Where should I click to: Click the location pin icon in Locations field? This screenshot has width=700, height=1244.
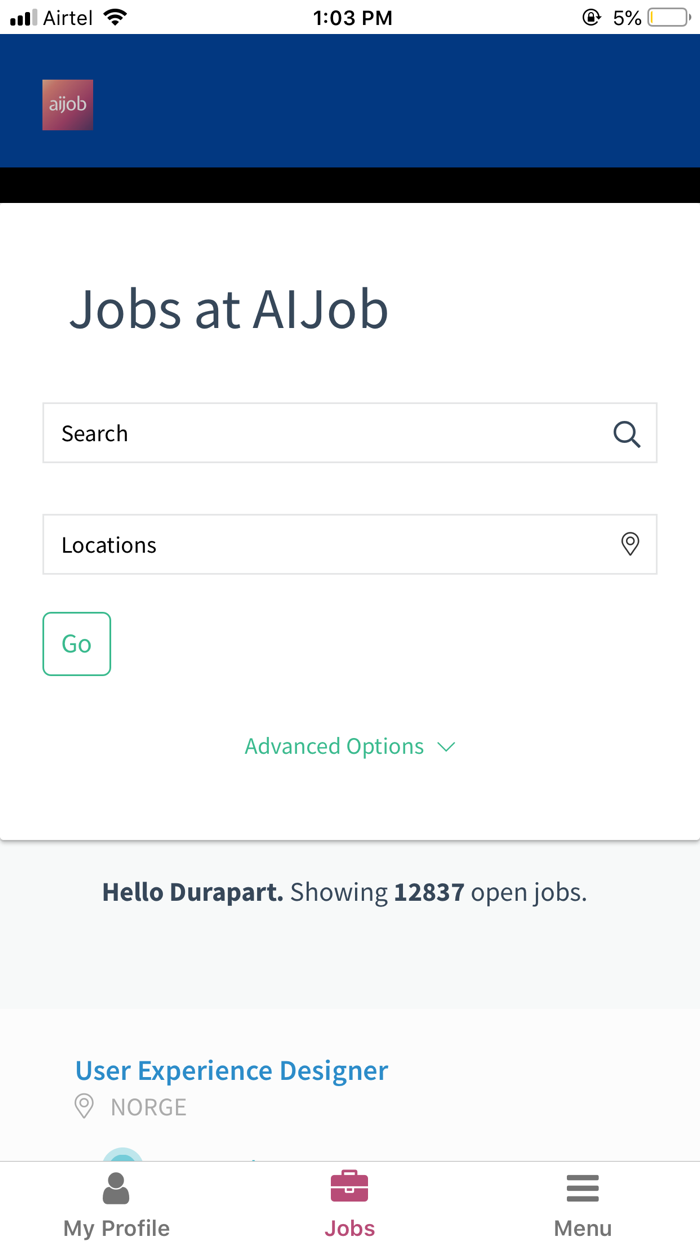tap(630, 544)
